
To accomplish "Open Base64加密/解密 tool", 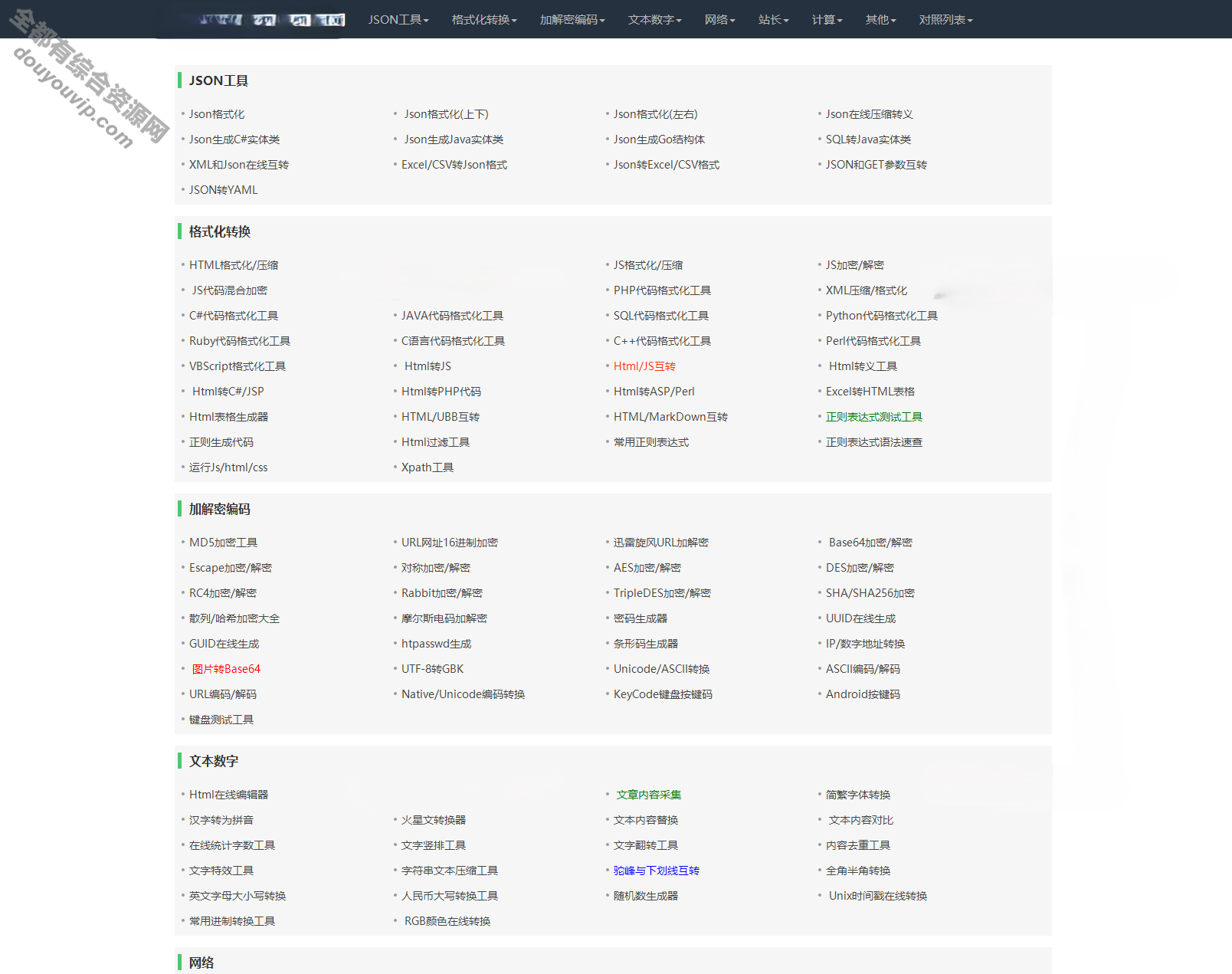I will point(870,543).
